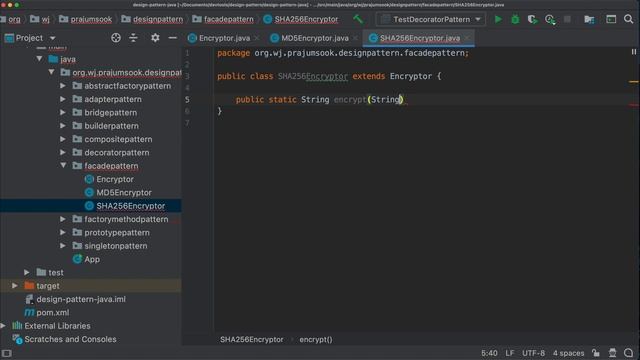This screenshot has height=360, width=640.
Task: Expand builderpattern package arrow
Action: [63, 126]
